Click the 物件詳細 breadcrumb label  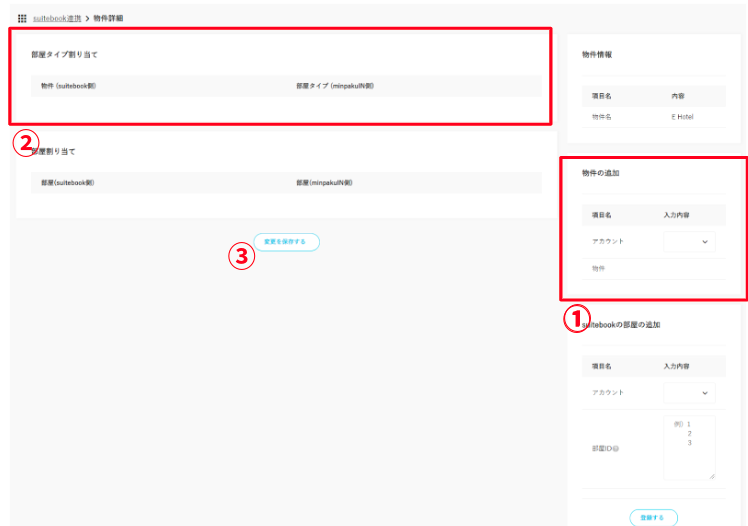108,18
